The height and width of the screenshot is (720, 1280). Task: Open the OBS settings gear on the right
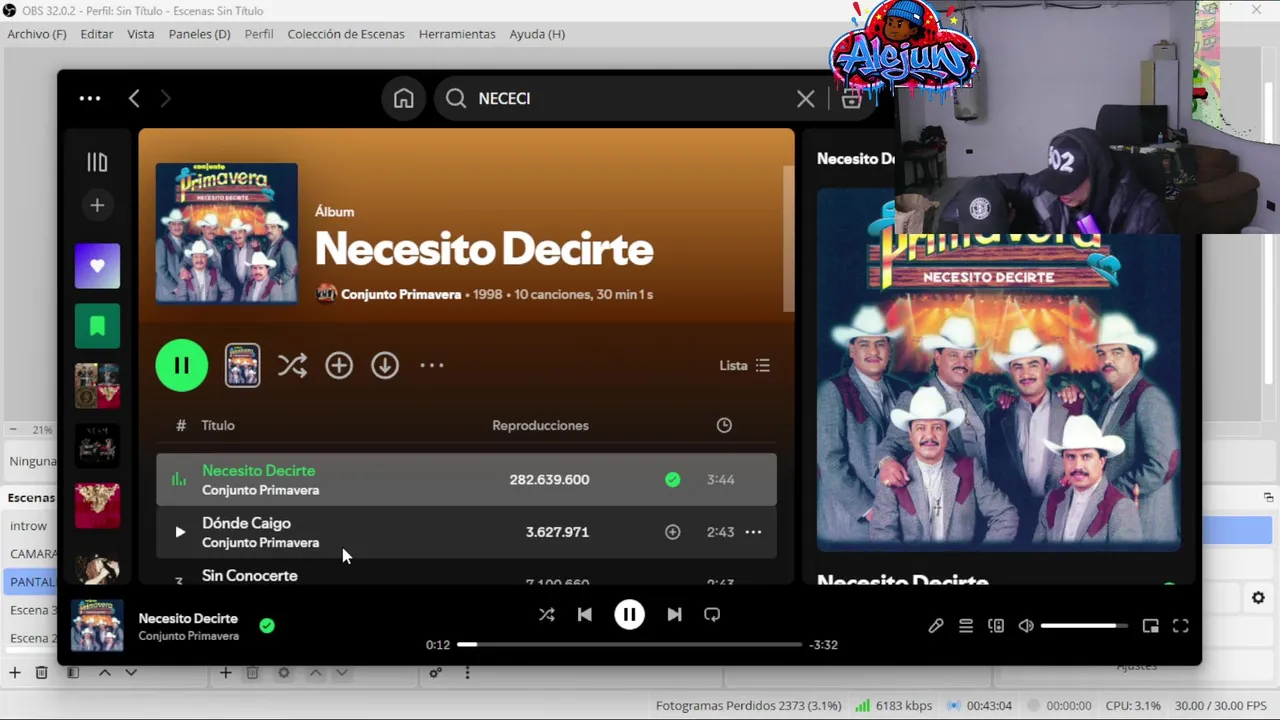coord(1258,598)
